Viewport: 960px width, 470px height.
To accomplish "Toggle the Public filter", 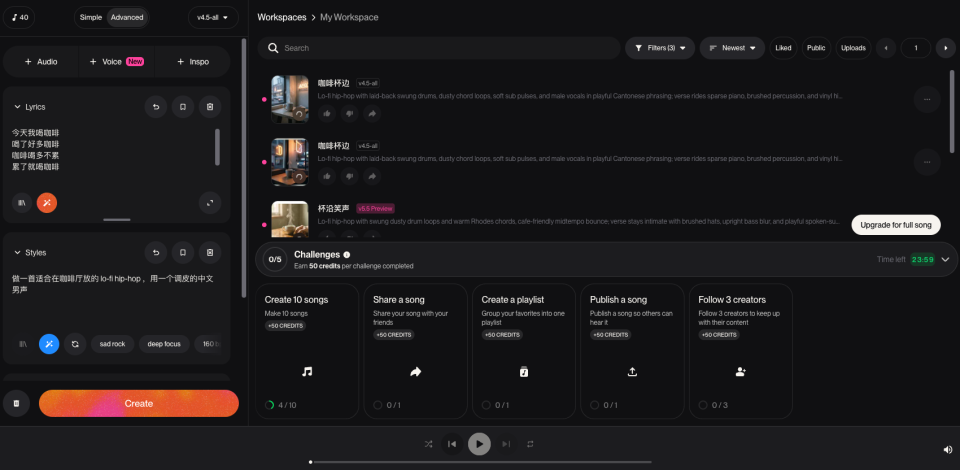I will tap(816, 48).
